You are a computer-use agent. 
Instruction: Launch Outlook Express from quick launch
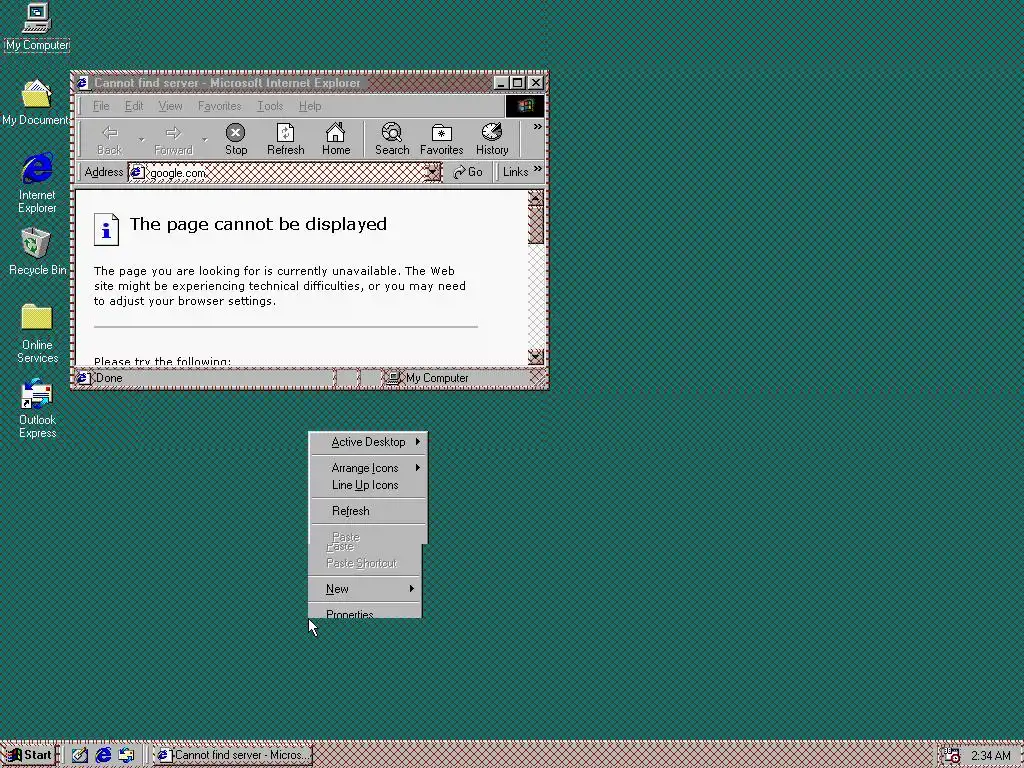click(x=127, y=755)
